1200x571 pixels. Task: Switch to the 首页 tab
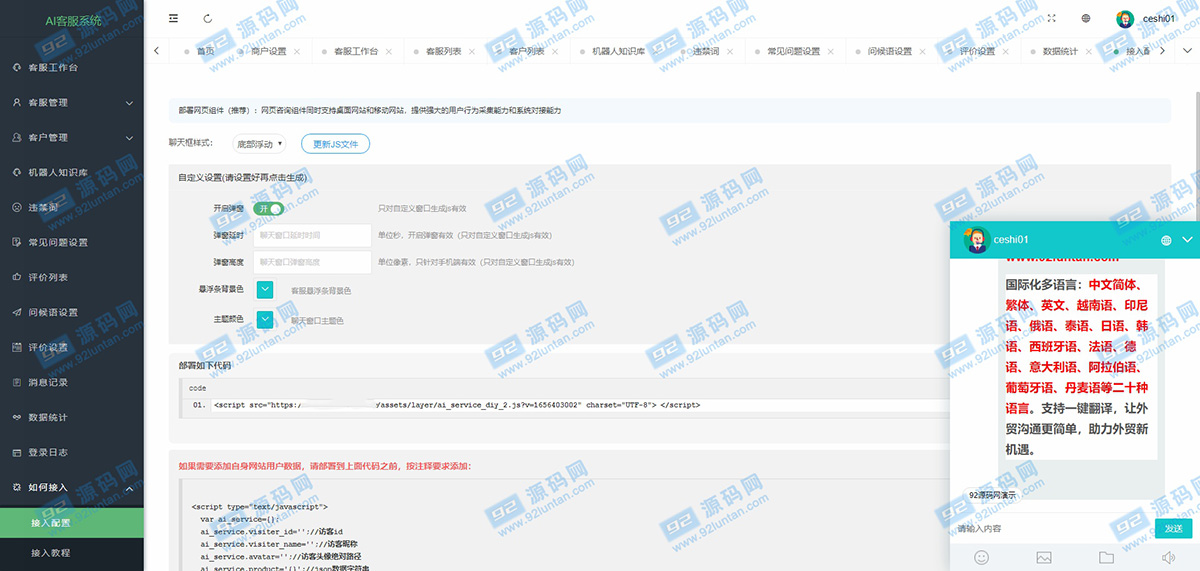205,51
